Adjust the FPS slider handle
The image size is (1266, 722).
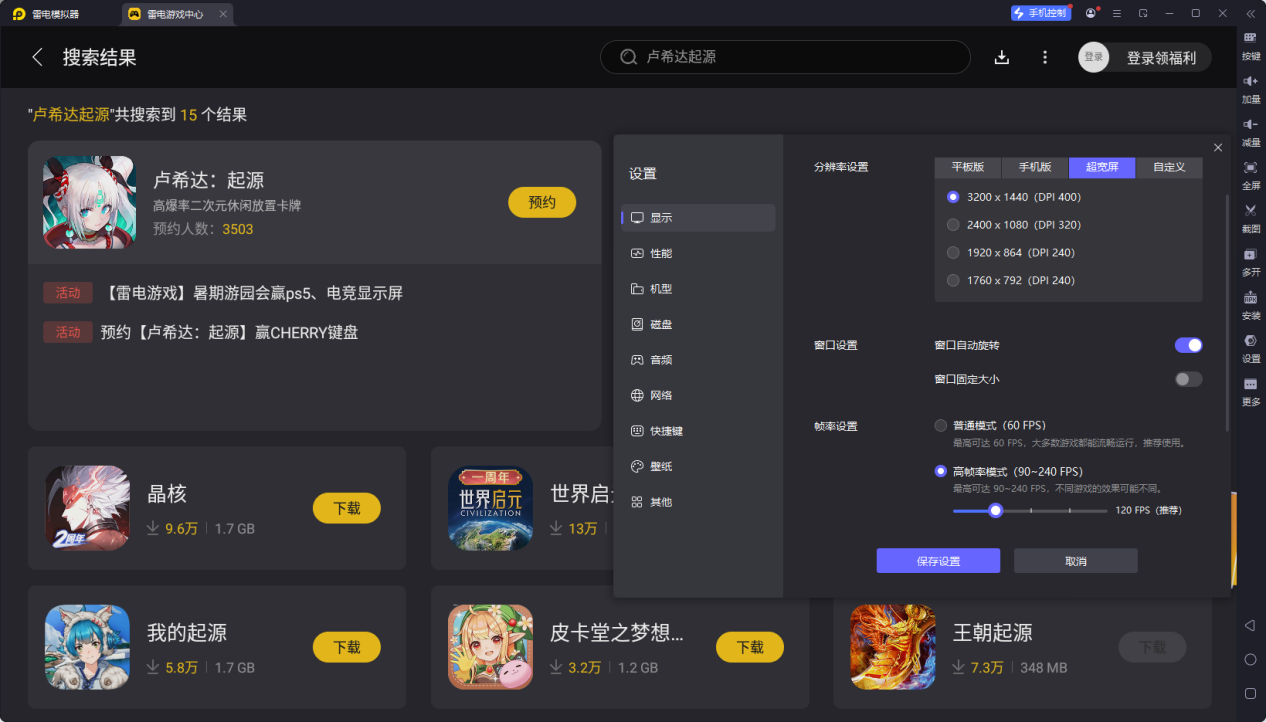tap(995, 510)
